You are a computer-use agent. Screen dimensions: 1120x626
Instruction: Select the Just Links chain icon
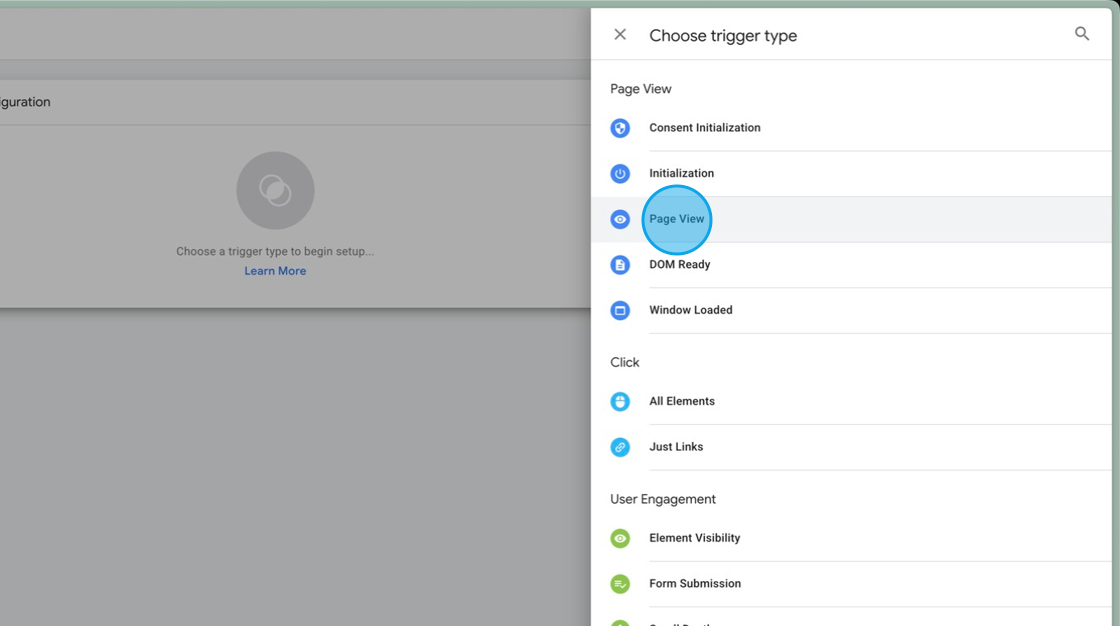click(x=620, y=447)
